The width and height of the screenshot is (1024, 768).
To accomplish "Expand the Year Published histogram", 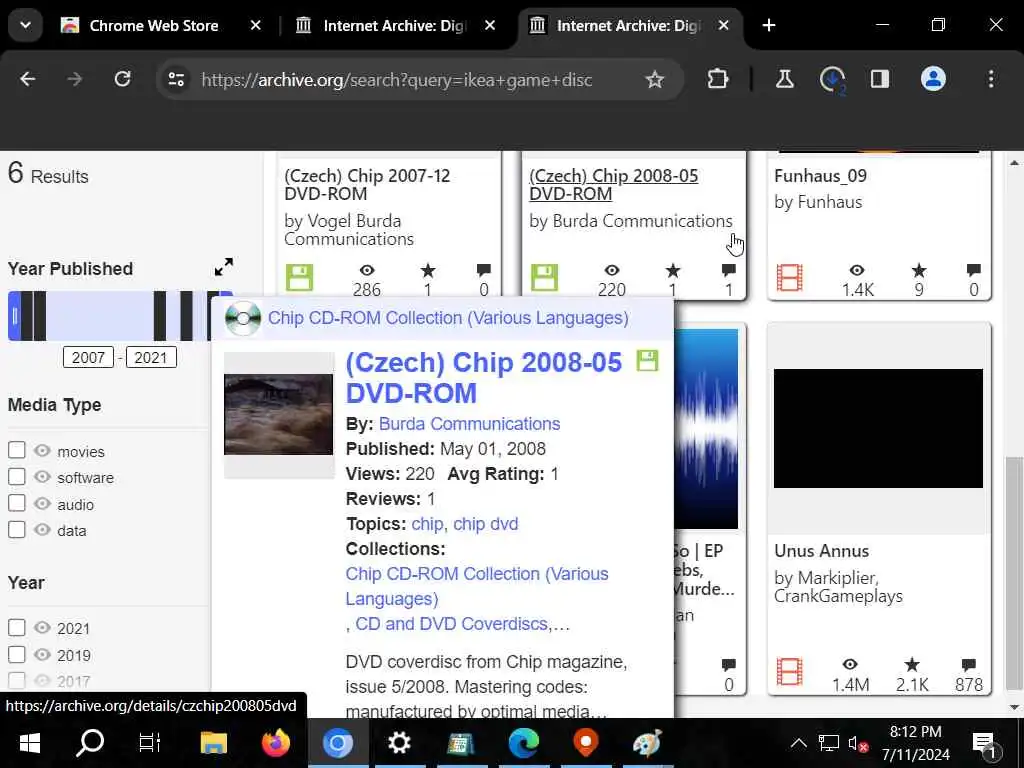I will [x=223, y=267].
